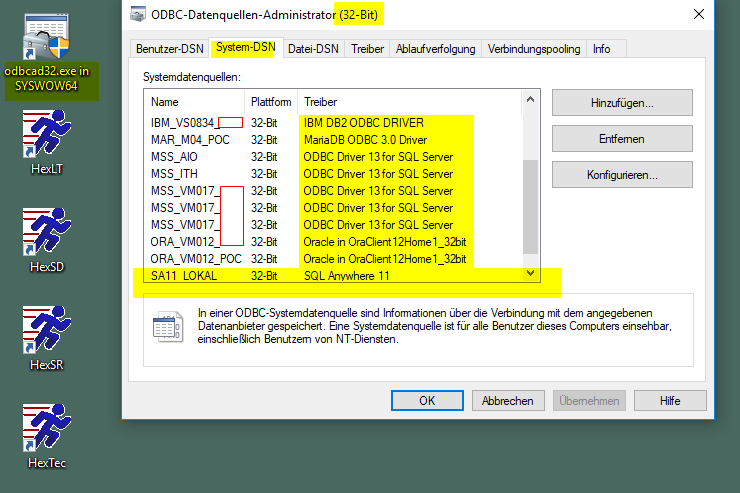Open the HexSD desktop shortcut
The height and width of the screenshot is (493, 740).
47,240
